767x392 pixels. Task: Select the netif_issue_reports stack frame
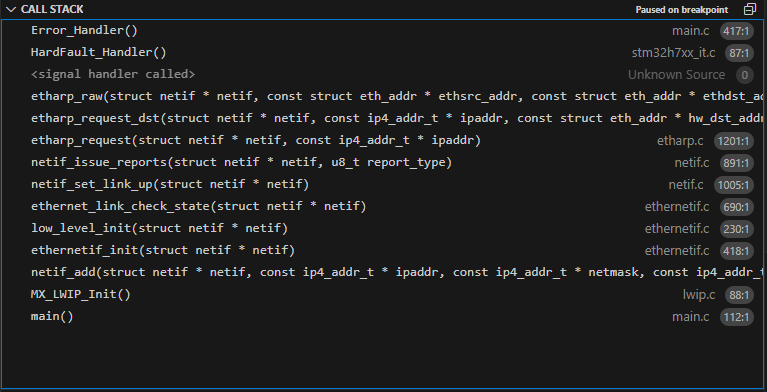[x=384, y=162]
